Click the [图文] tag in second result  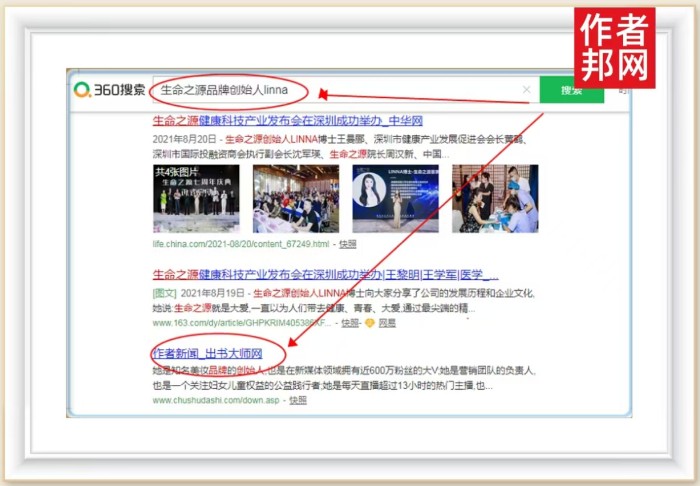click(x=165, y=293)
